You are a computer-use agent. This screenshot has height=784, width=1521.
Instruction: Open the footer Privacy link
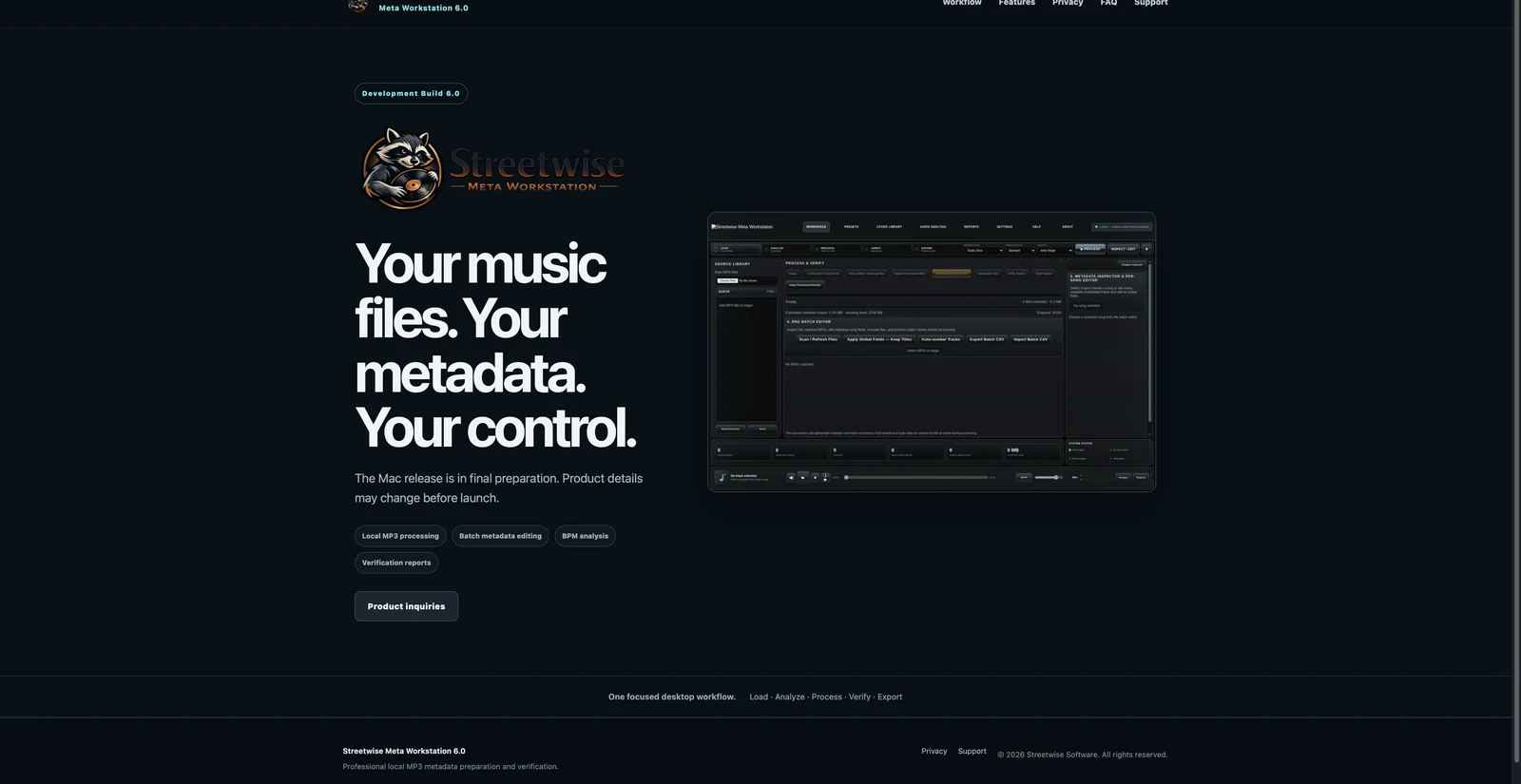(934, 751)
